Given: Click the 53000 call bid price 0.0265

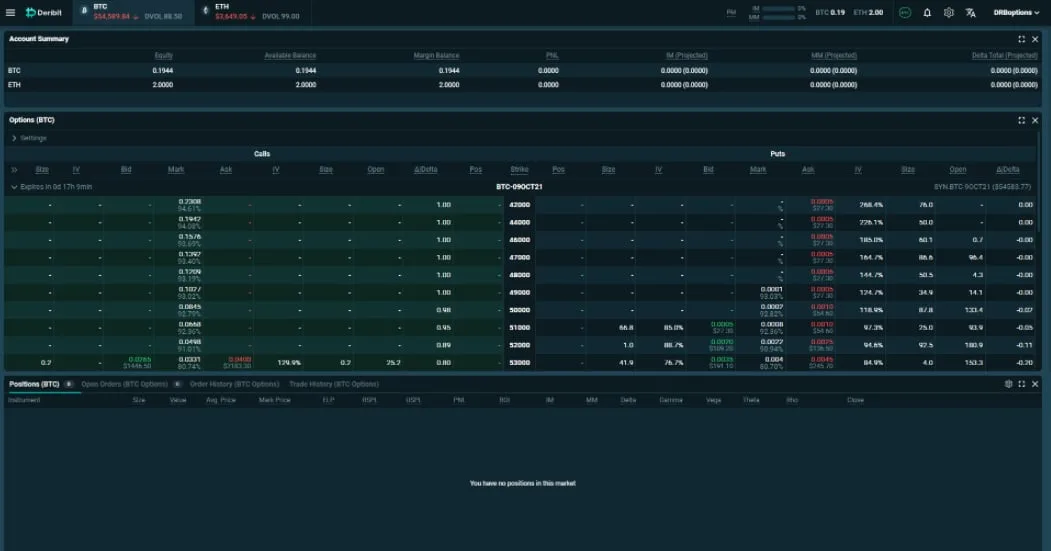Looking at the screenshot, I should (x=140, y=359).
